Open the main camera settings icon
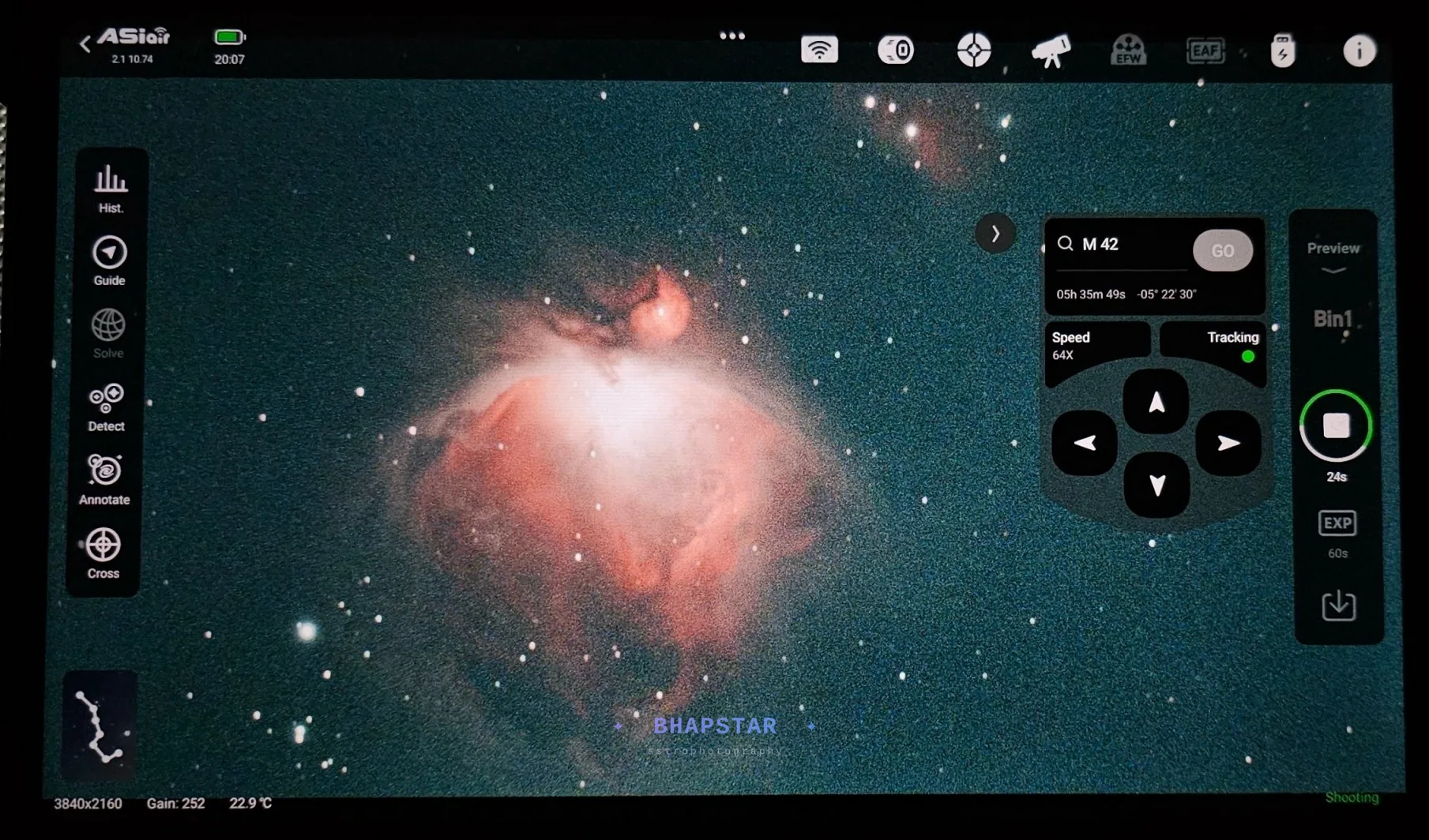Image resolution: width=1429 pixels, height=840 pixels. pyautogui.click(x=896, y=51)
